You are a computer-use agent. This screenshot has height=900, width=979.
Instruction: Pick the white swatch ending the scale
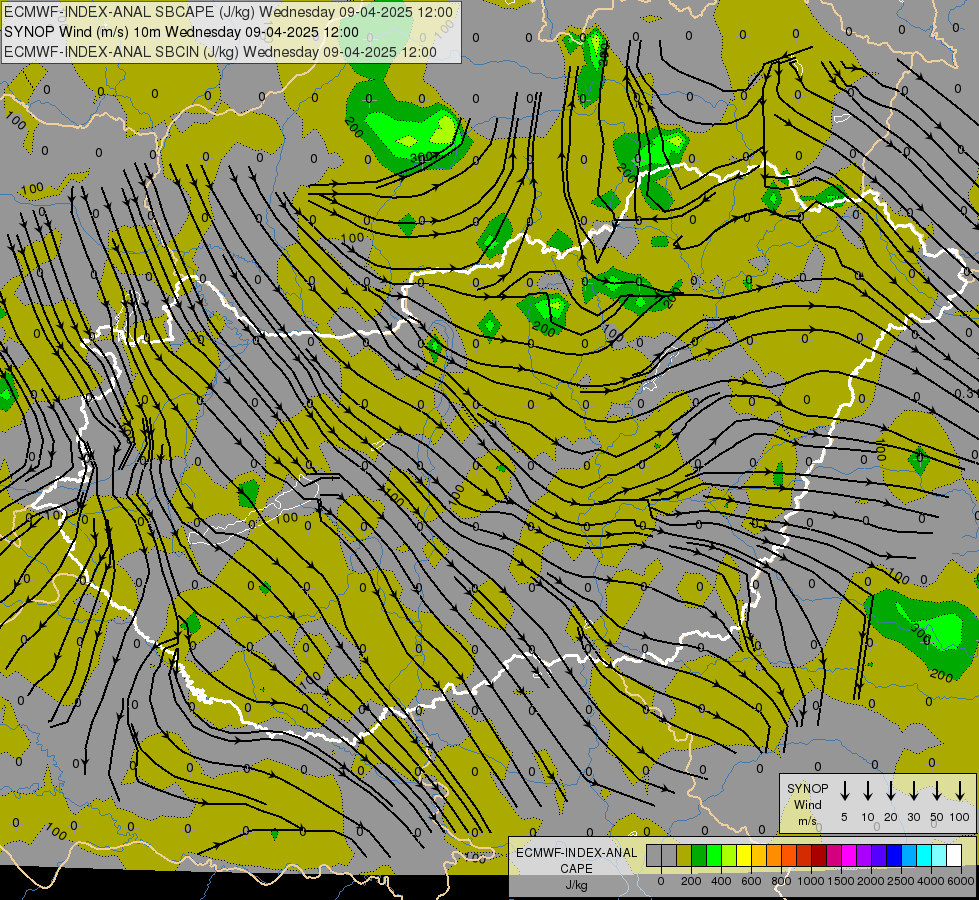click(954, 855)
